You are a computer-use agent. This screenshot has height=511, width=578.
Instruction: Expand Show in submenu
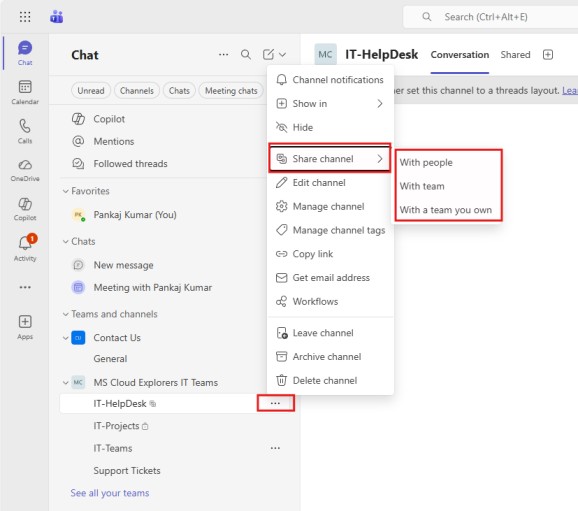click(330, 104)
